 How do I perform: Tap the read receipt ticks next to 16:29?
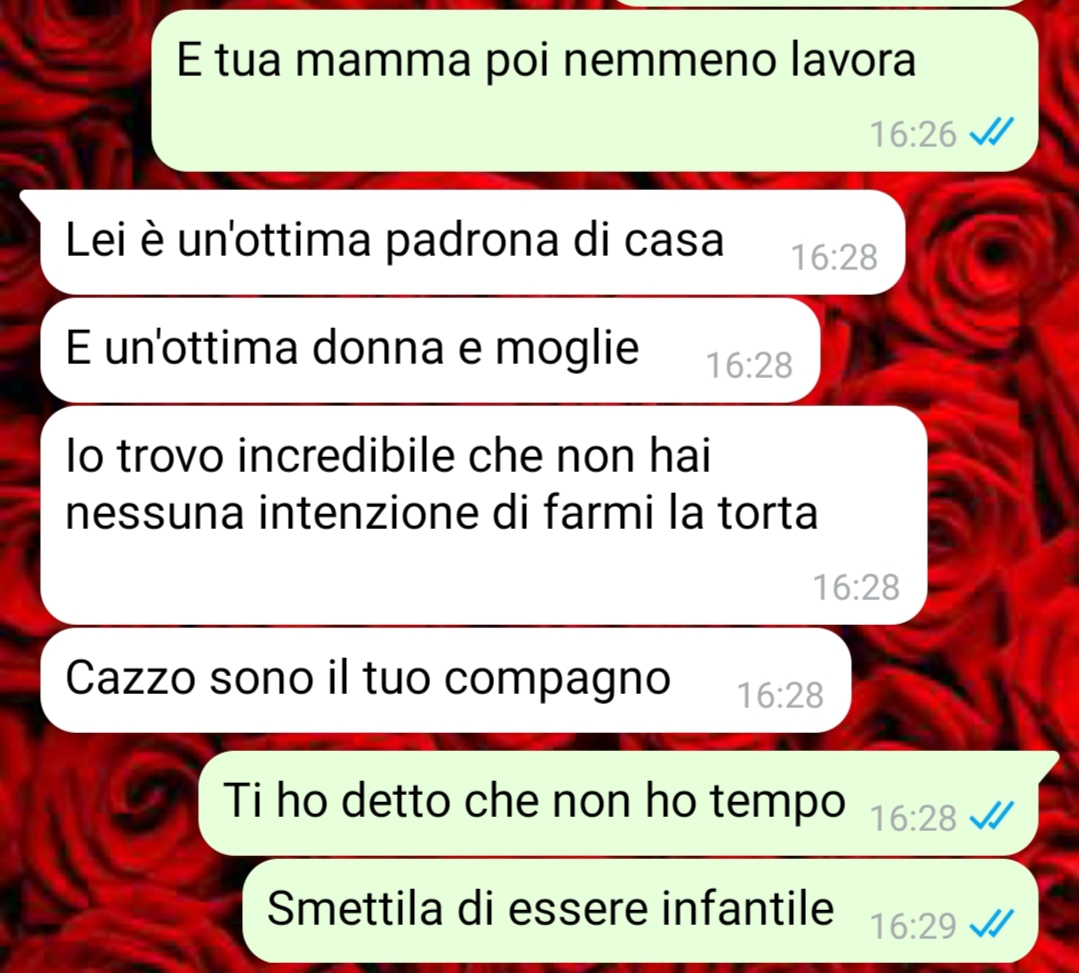click(x=992, y=923)
